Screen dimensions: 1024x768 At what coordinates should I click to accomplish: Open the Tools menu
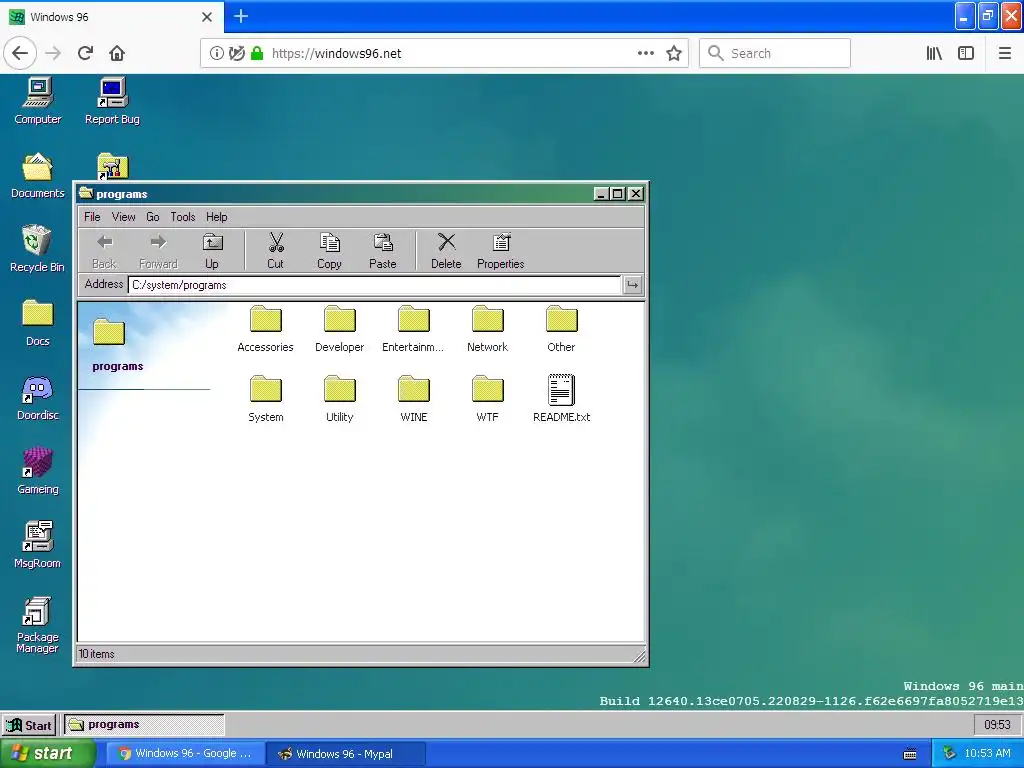[x=183, y=217]
